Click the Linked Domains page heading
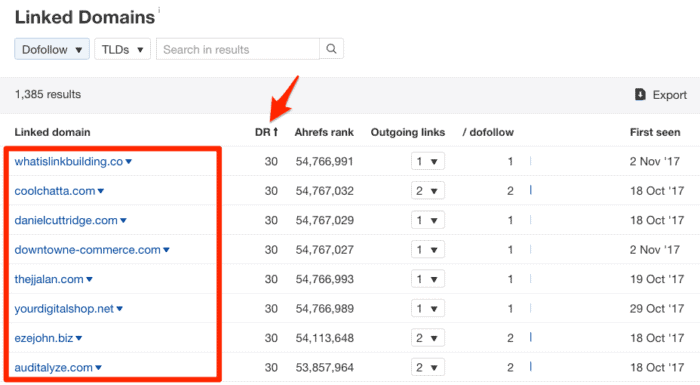This screenshot has width=700, height=385. [x=85, y=17]
